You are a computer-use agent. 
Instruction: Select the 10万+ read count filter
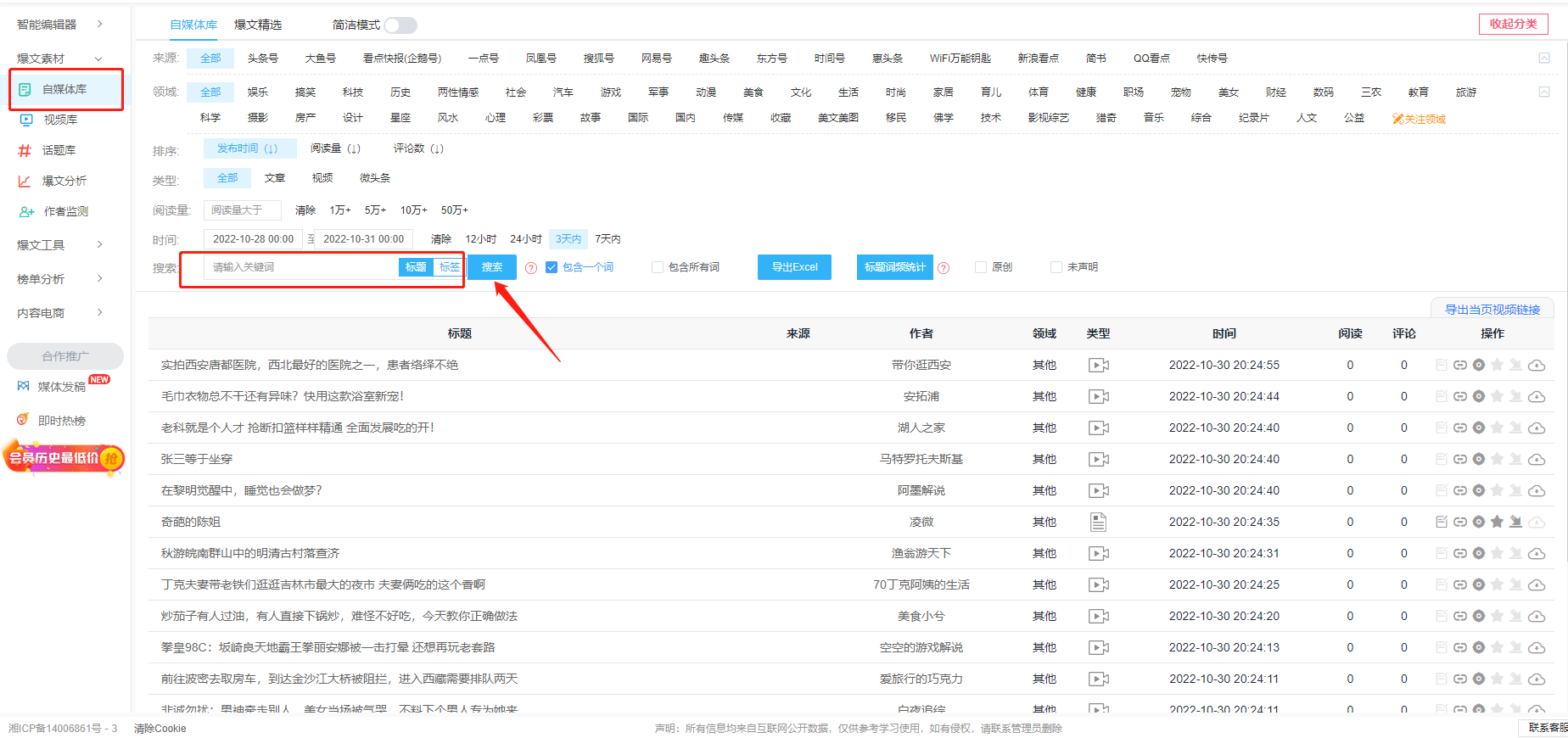pos(413,210)
